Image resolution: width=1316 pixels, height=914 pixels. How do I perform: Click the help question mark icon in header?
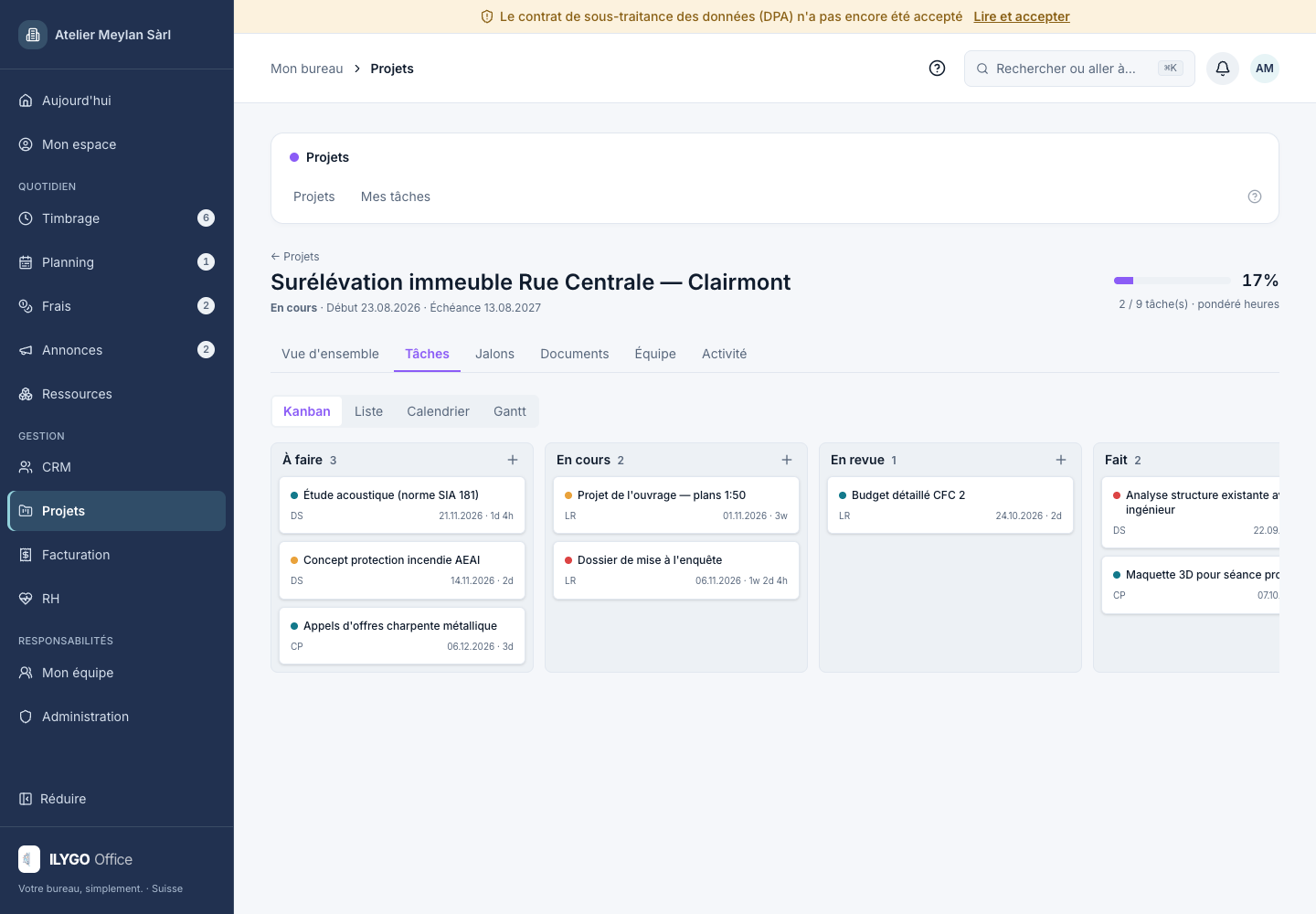pos(937,69)
